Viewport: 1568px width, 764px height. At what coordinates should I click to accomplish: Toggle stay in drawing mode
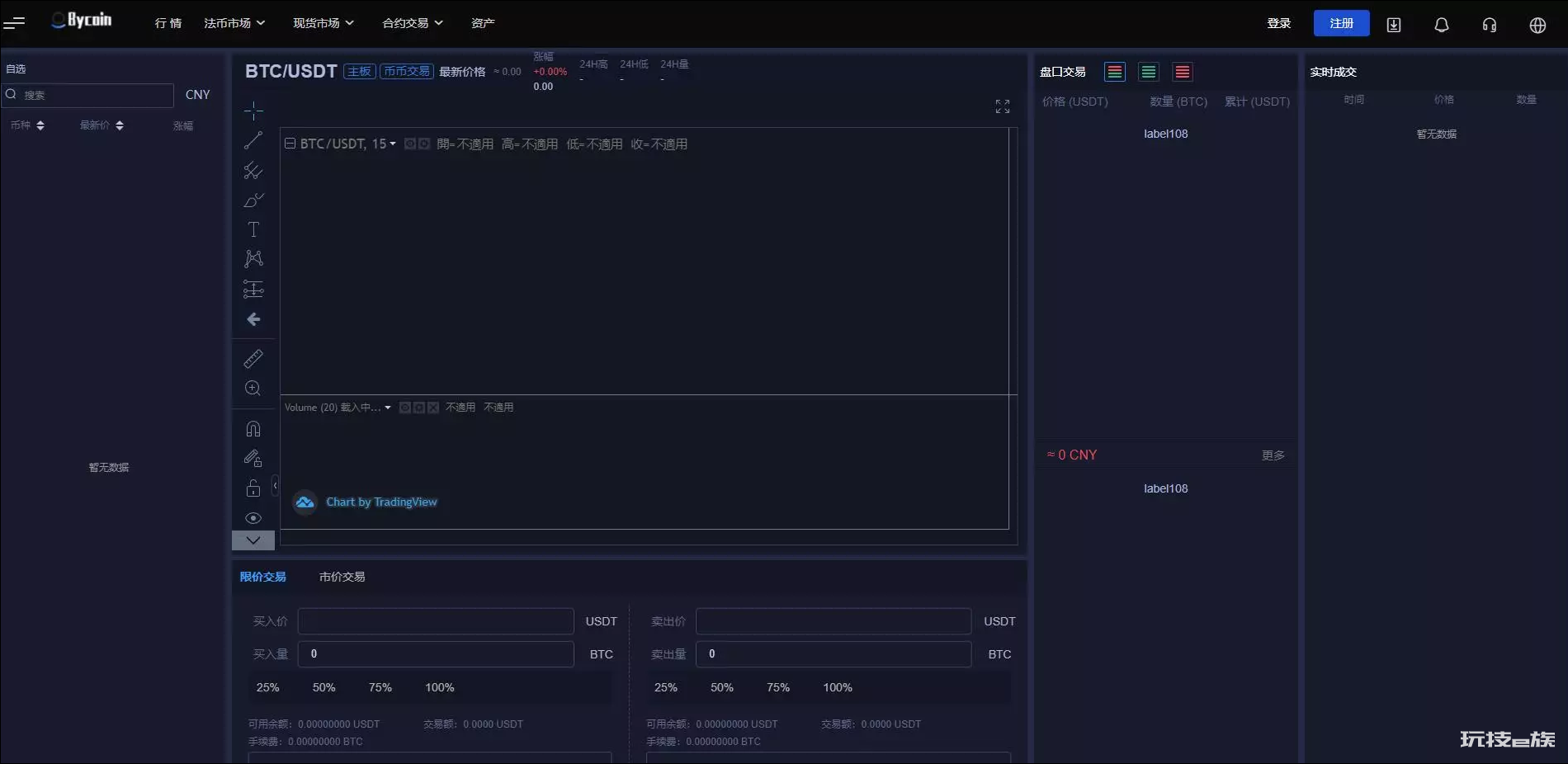(253, 458)
